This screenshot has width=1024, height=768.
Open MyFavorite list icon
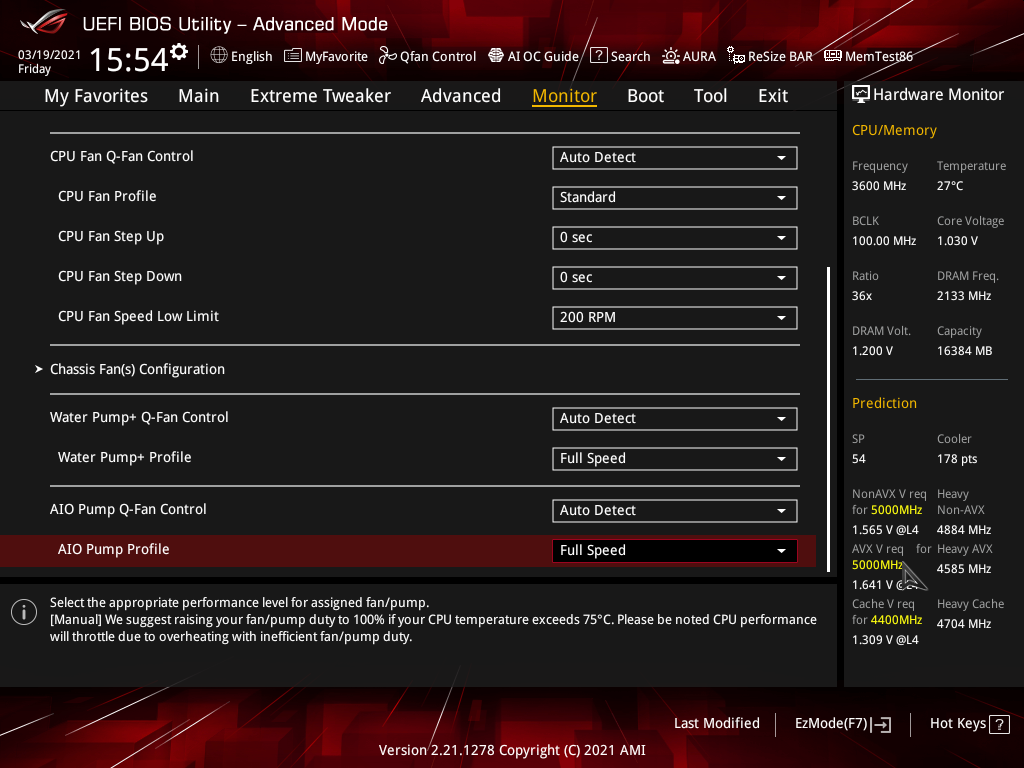tap(293, 56)
